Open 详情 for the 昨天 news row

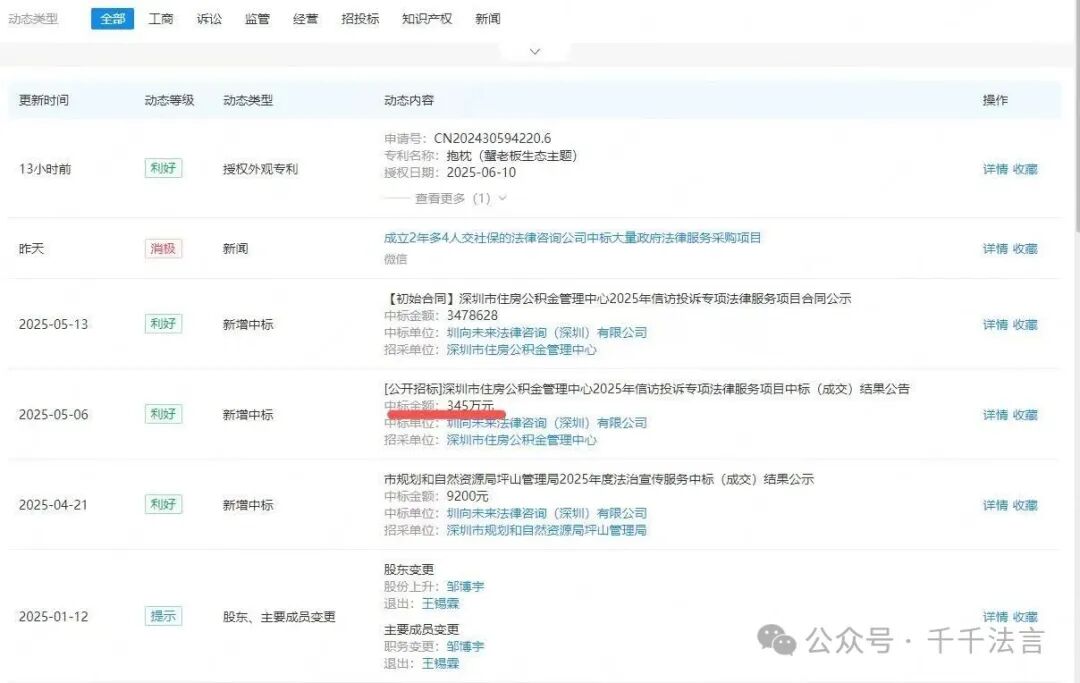click(995, 249)
